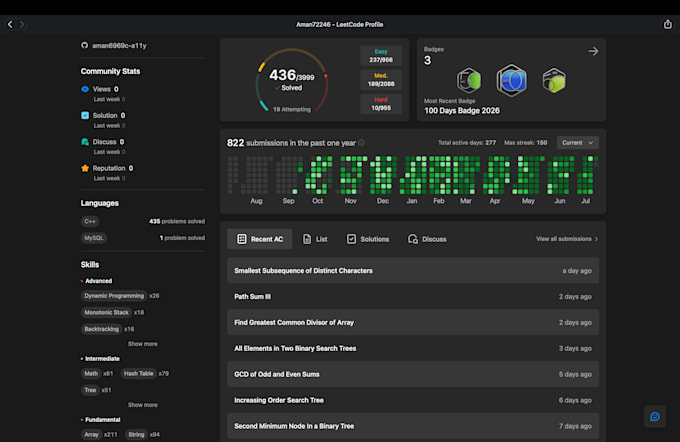Select the Tree skill tag

click(x=90, y=390)
